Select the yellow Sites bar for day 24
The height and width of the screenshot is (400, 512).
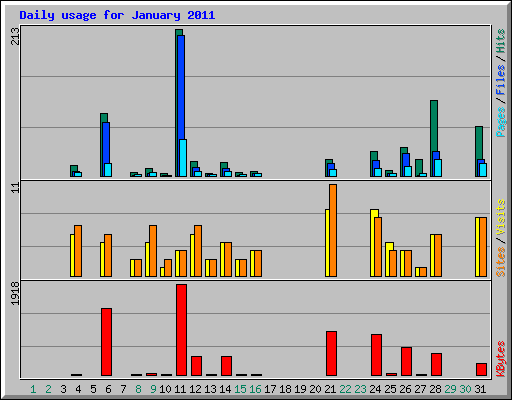[x=373, y=243]
